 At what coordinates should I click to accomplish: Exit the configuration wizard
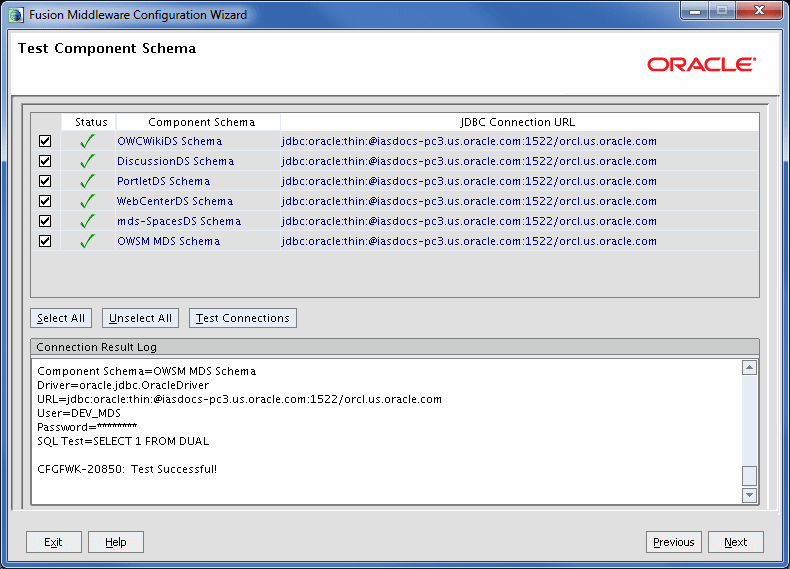tap(54, 542)
